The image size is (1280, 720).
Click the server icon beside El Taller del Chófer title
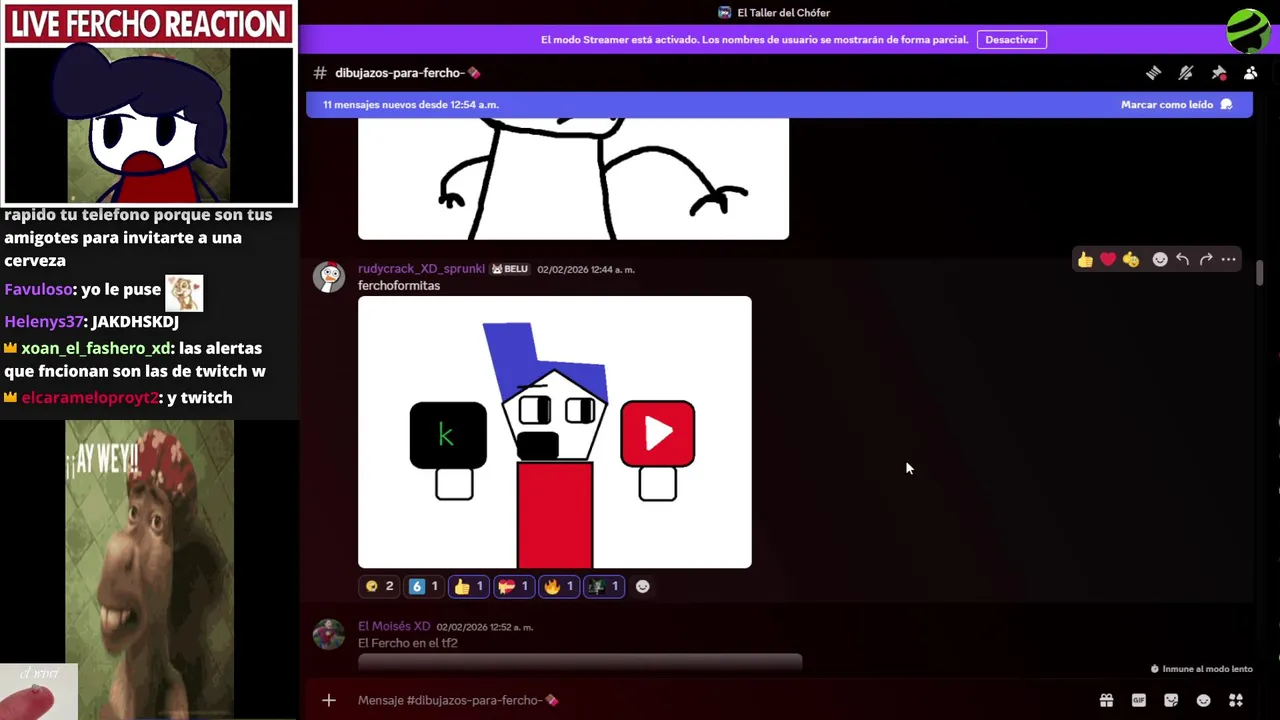(x=725, y=13)
